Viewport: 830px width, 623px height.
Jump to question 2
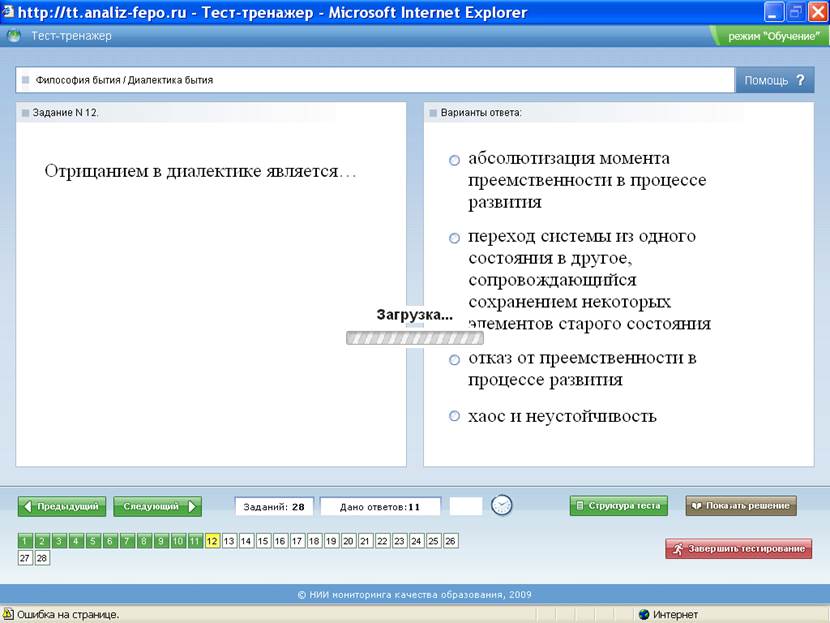[x=42, y=541]
